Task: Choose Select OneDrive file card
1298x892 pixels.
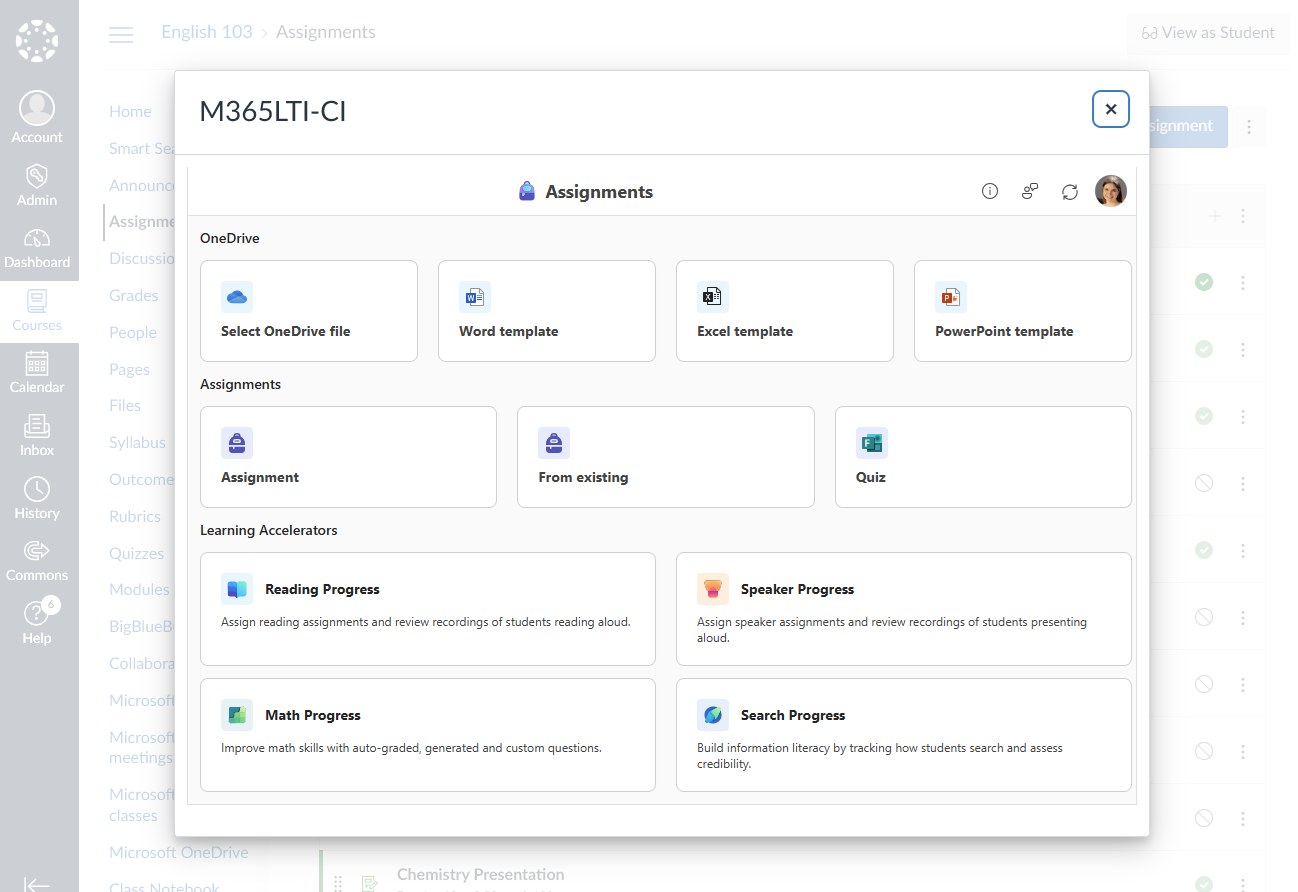Action: (x=309, y=311)
